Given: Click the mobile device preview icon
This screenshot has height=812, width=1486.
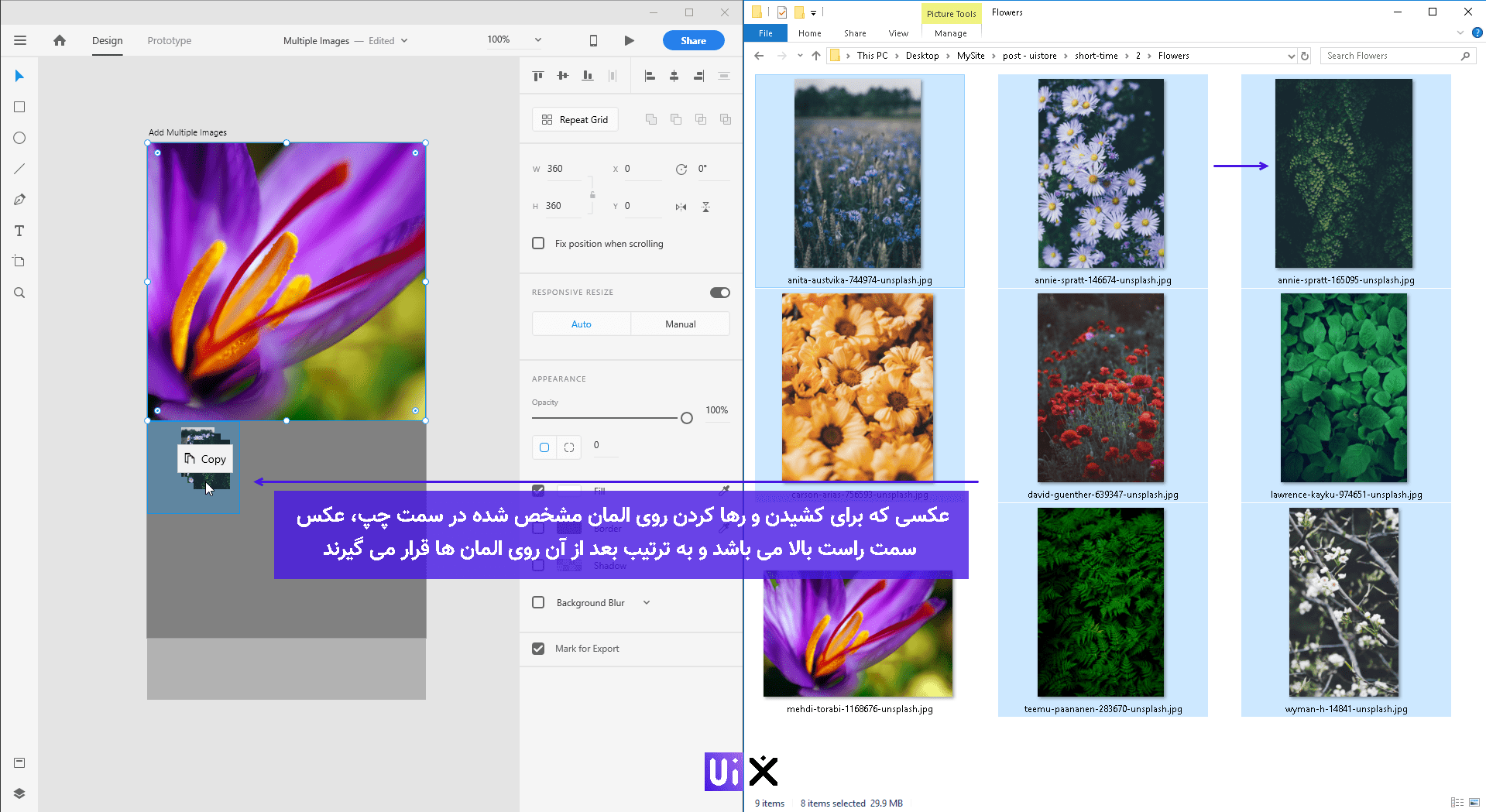Looking at the screenshot, I should pos(593,40).
